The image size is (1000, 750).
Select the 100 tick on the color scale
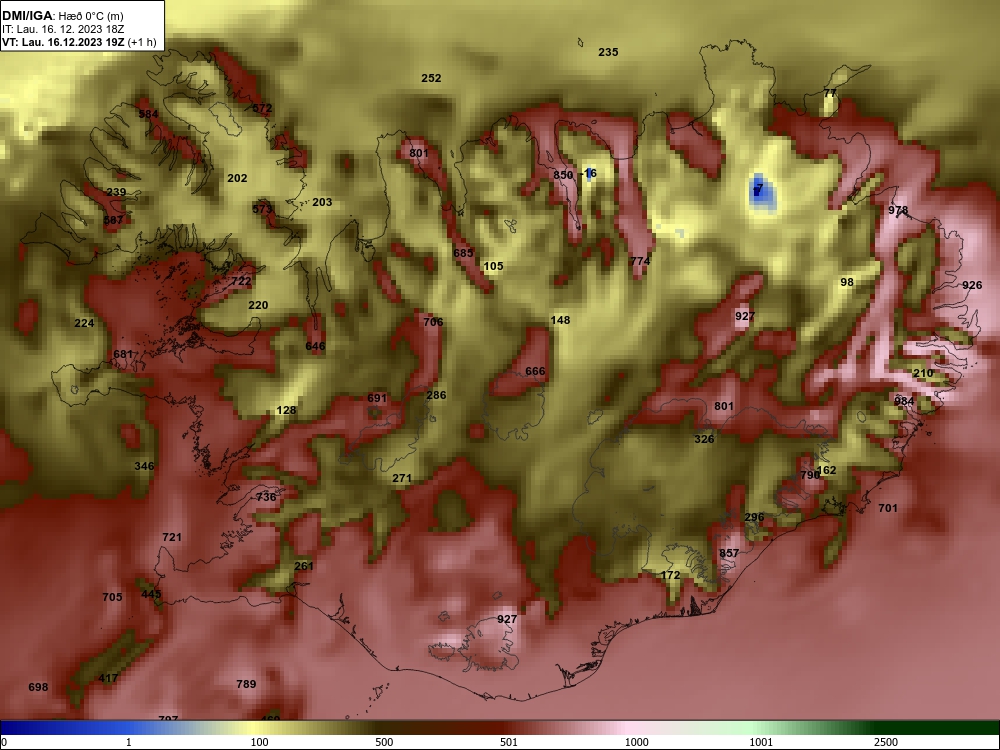(x=259, y=742)
